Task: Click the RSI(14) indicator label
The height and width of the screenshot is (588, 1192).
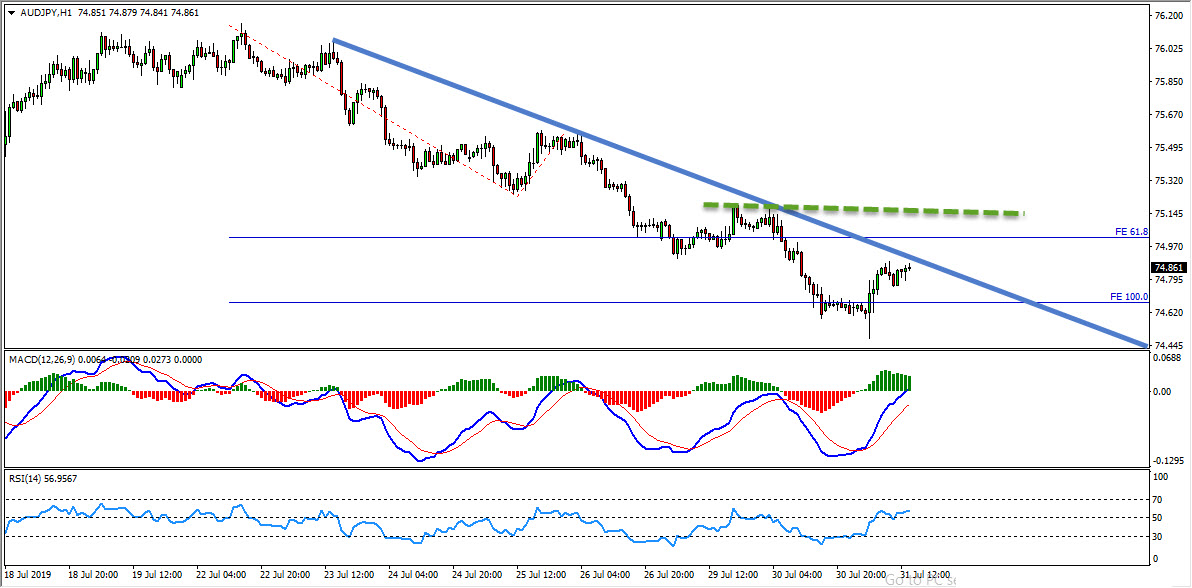Action: click(26, 478)
